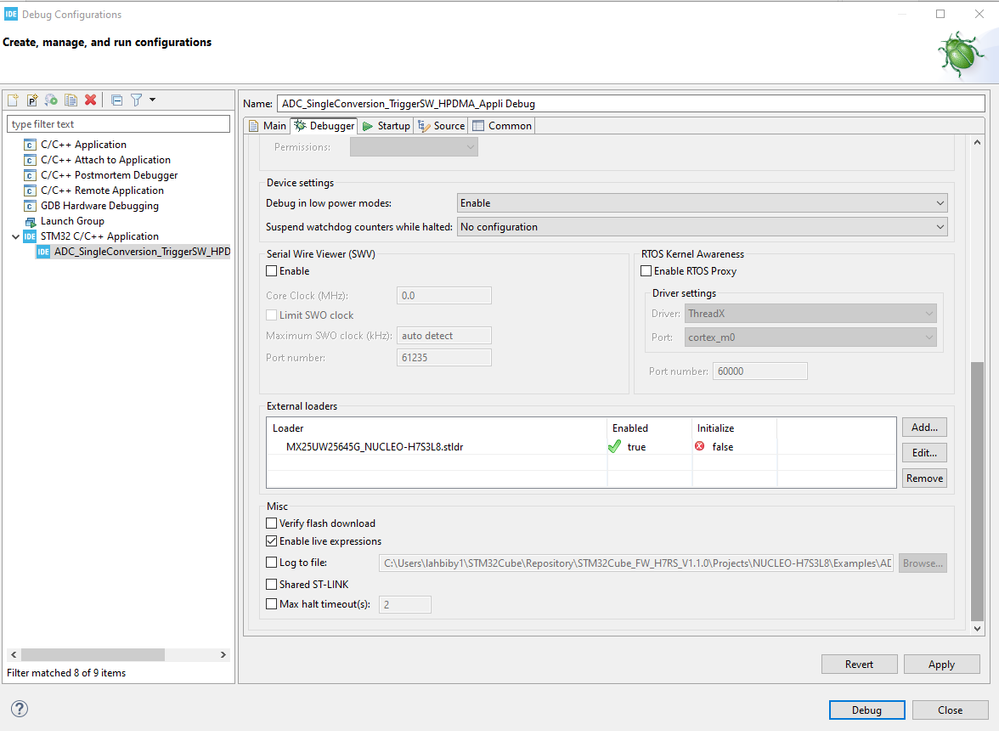Open the RTOS Driver ThreadX dropdown

click(x=810, y=314)
